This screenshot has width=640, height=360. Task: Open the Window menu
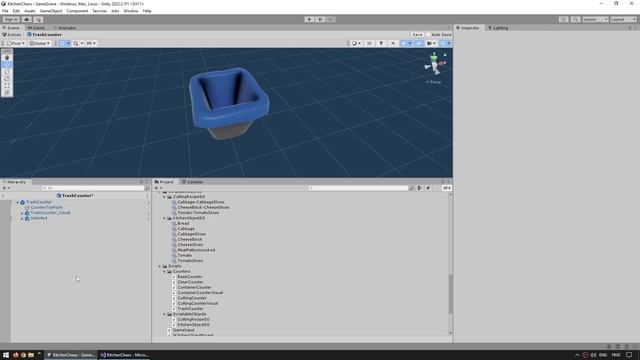click(131, 11)
